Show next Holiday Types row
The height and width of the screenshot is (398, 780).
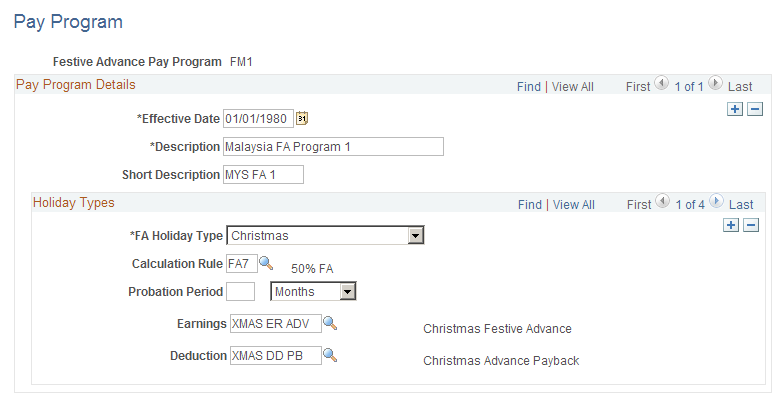click(716, 201)
